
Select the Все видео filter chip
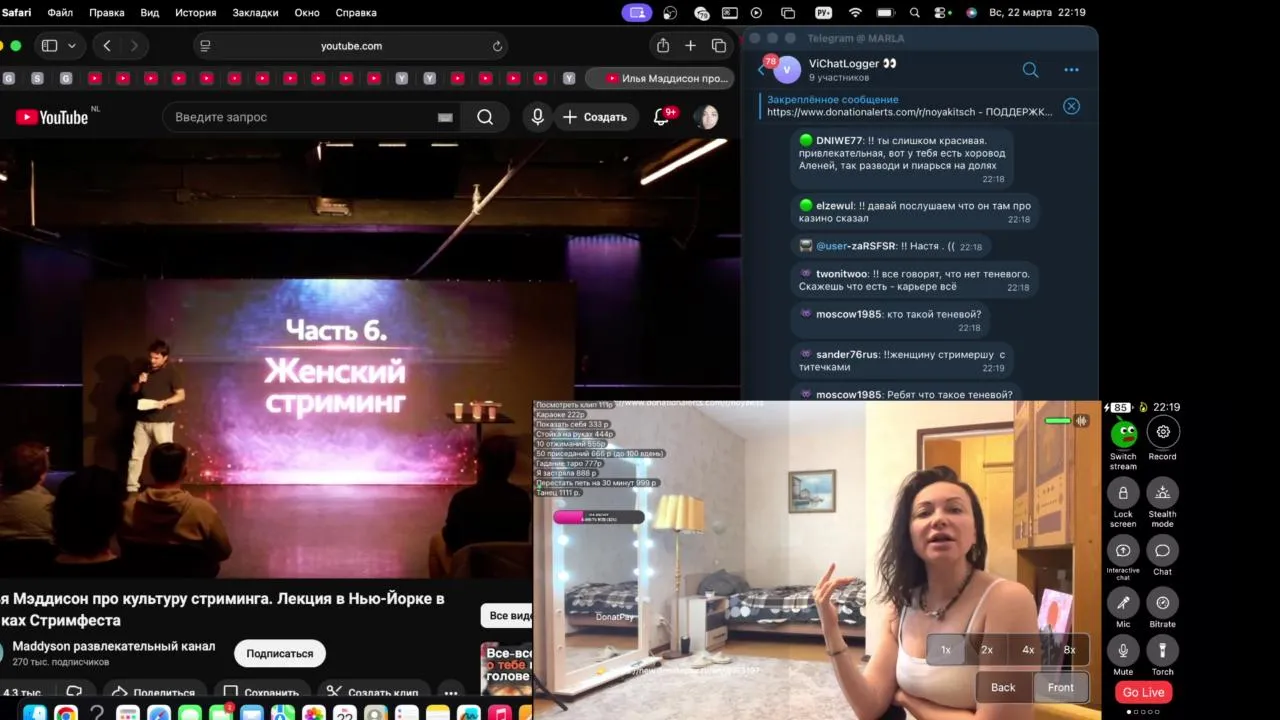pyautogui.click(x=508, y=615)
